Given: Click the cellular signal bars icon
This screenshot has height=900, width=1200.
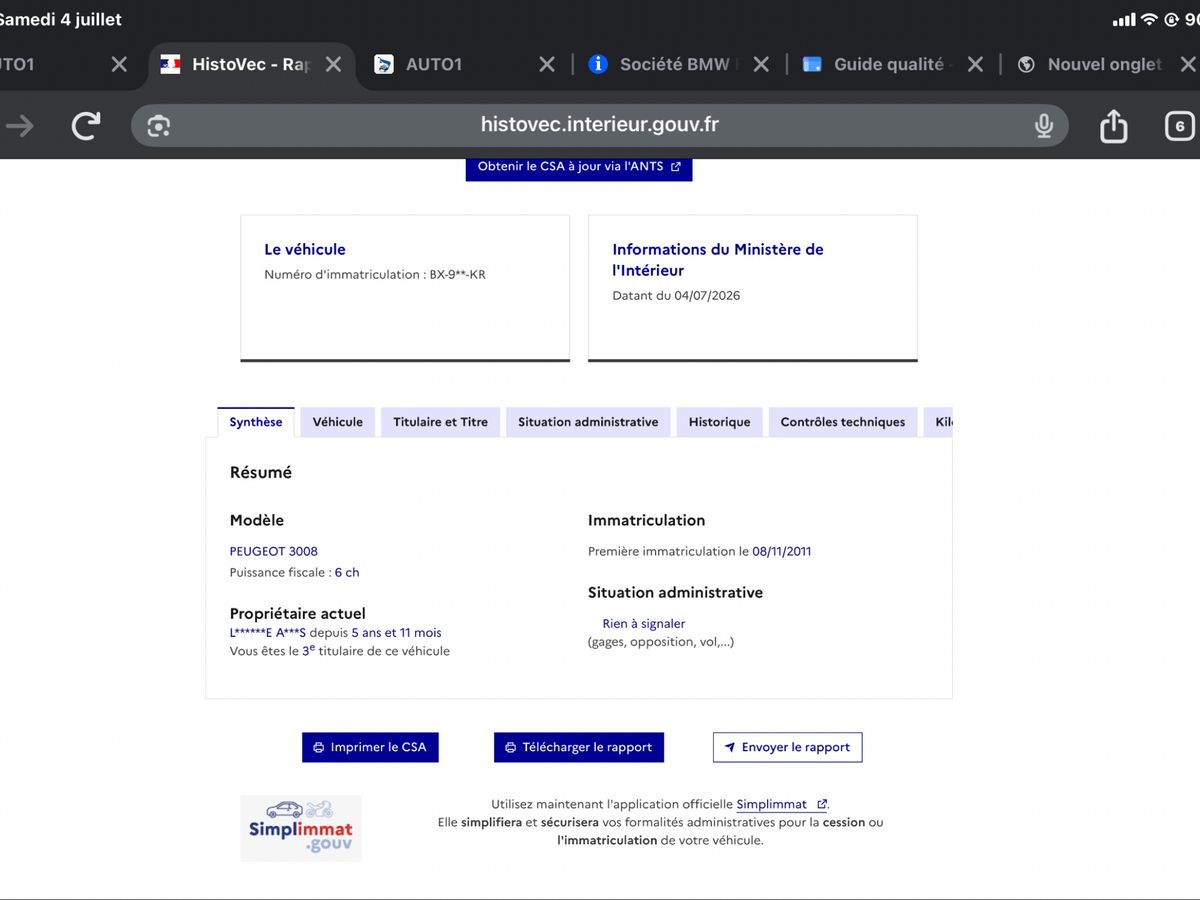Looking at the screenshot, I should pos(1124,20).
